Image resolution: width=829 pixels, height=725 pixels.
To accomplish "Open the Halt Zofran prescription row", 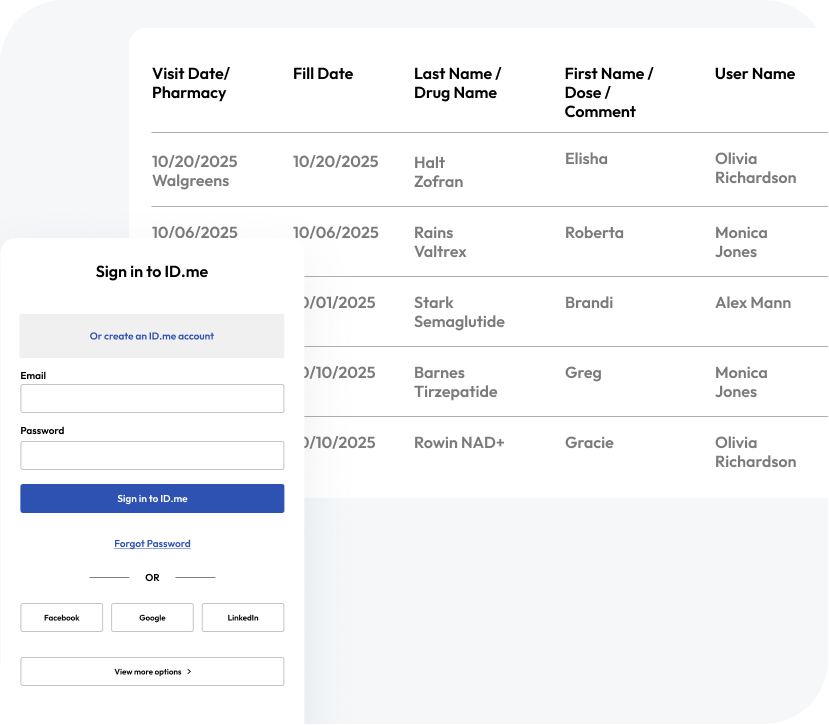I will [438, 172].
